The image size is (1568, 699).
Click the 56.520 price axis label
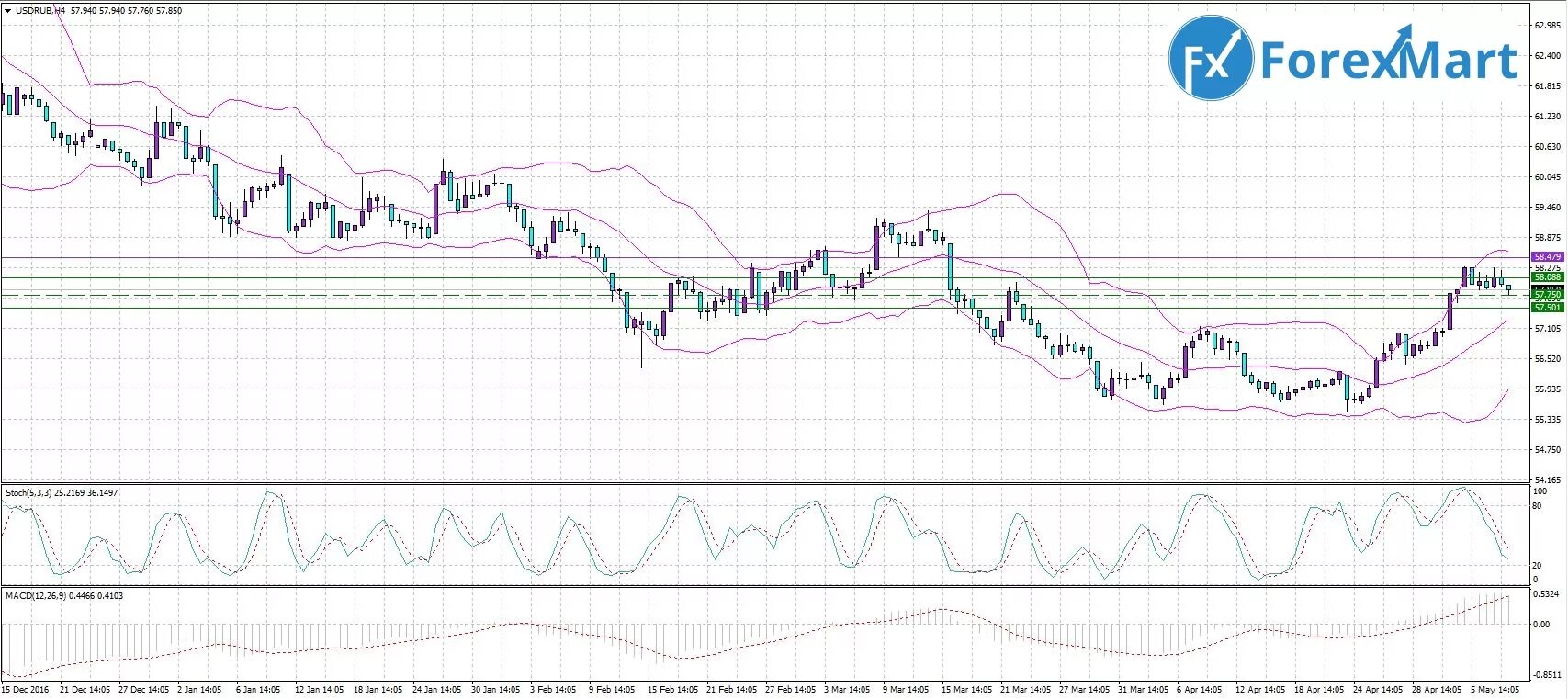pyautogui.click(x=1548, y=359)
